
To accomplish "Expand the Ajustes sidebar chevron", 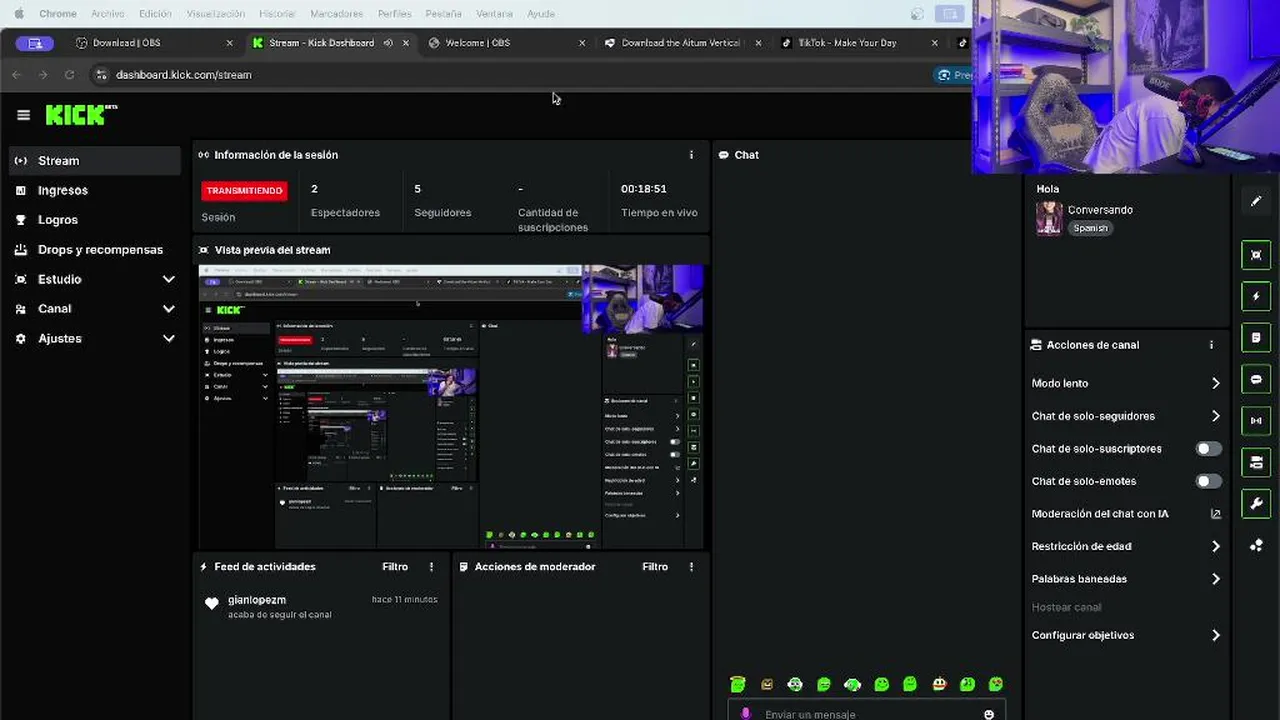I will [x=168, y=339].
